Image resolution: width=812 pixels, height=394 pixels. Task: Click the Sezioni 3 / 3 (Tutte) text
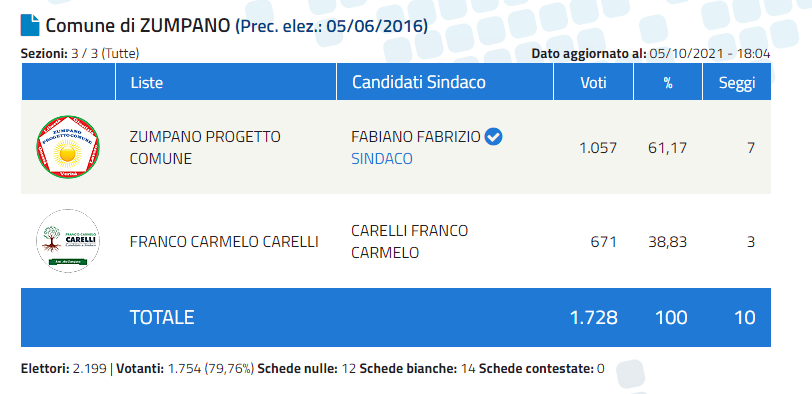pyautogui.click(x=80, y=53)
